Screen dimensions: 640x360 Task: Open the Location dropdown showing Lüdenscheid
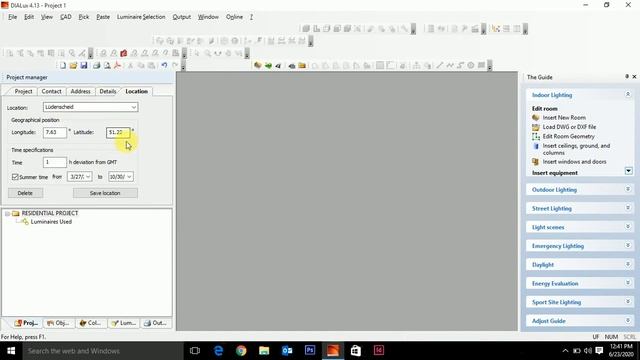(x=133, y=107)
